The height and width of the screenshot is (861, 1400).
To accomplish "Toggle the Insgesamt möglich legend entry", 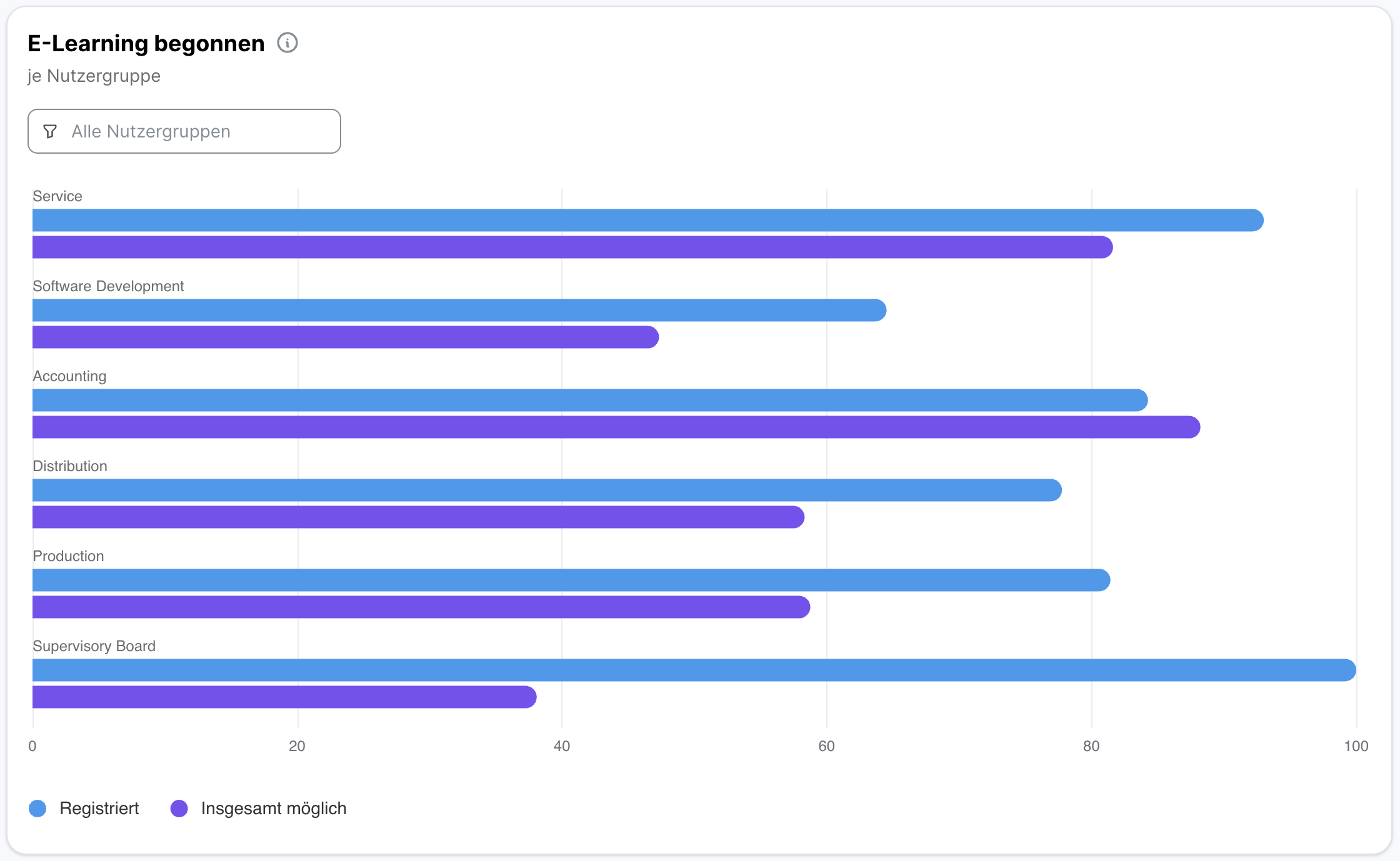I will (x=273, y=809).
